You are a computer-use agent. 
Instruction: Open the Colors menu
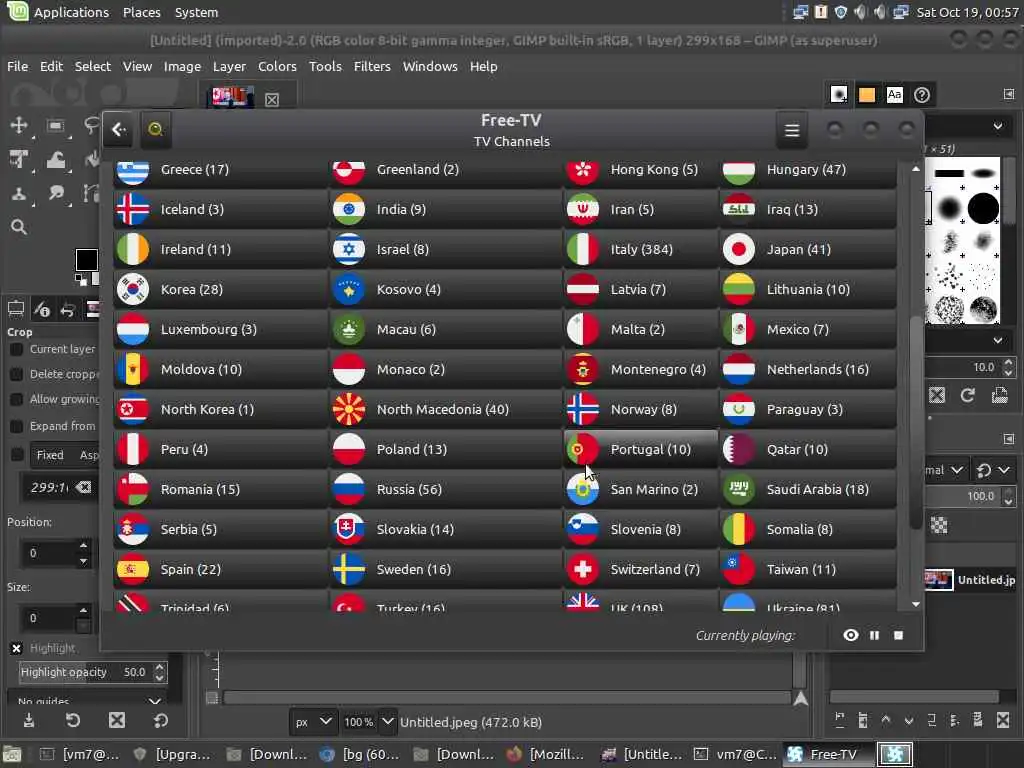[x=277, y=66]
